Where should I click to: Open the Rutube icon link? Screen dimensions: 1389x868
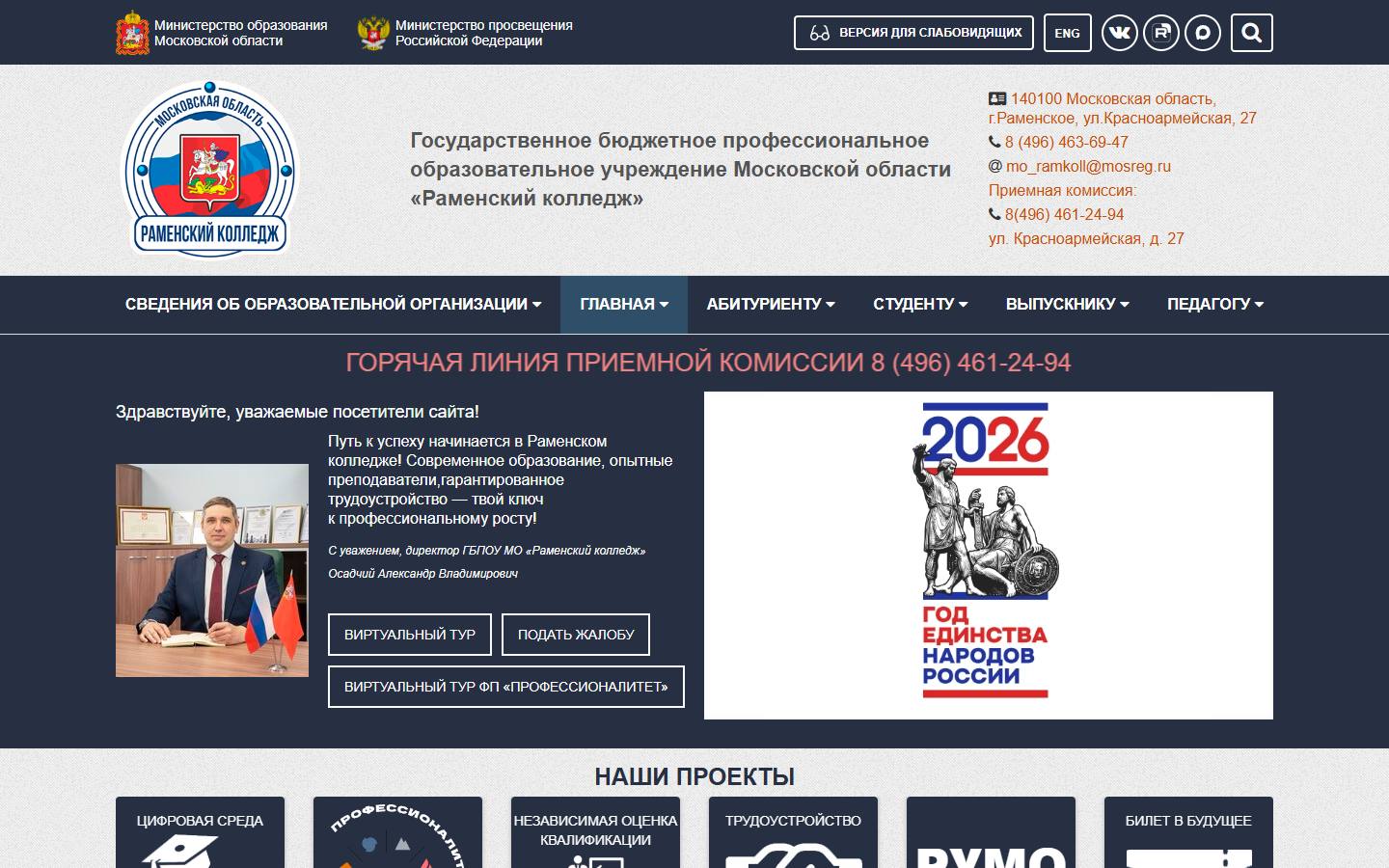coord(1161,33)
